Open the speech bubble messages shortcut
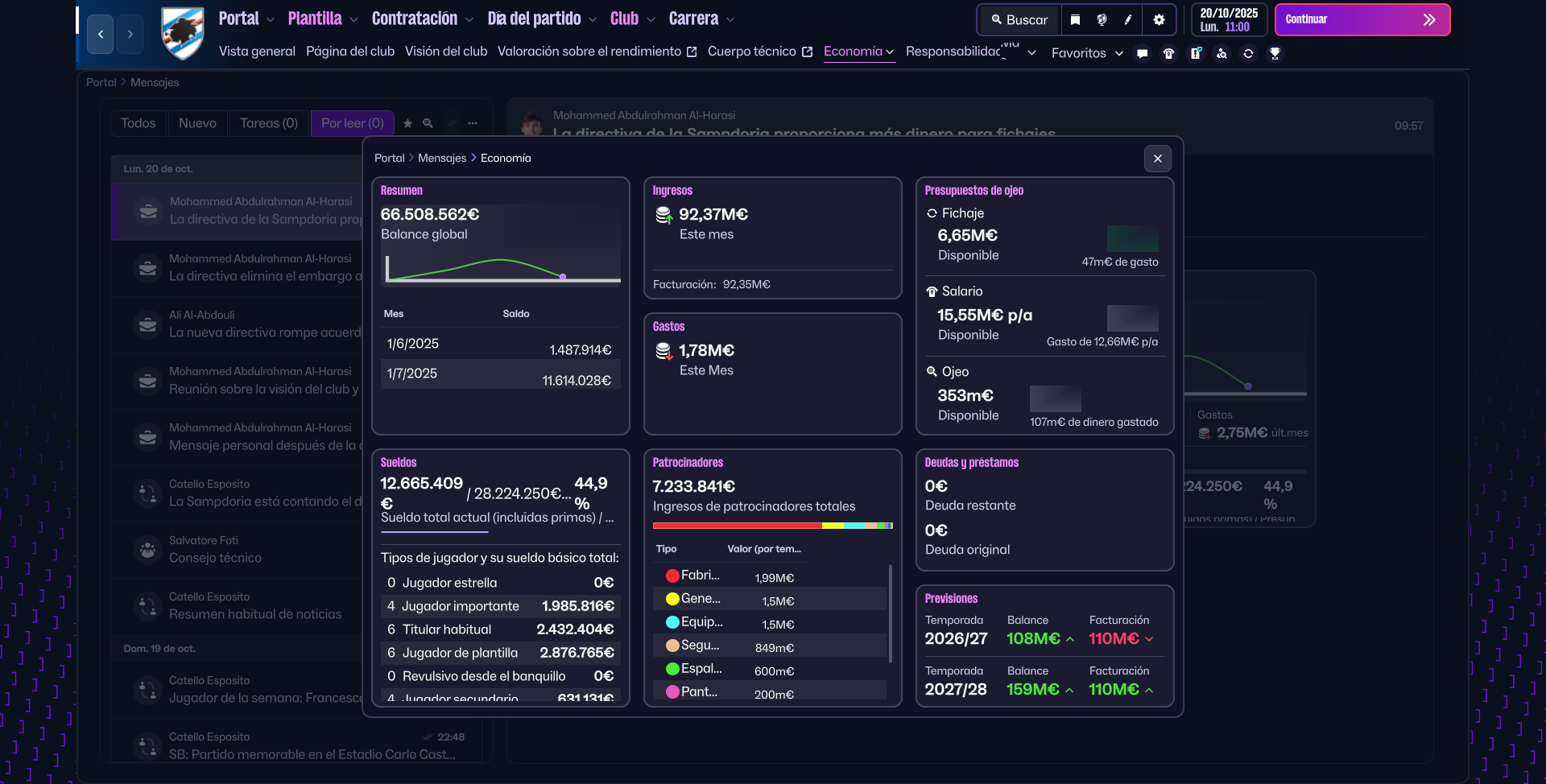Image resolution: width=1546 pixels, height=784 pixels. click(x=1142, y=54)
